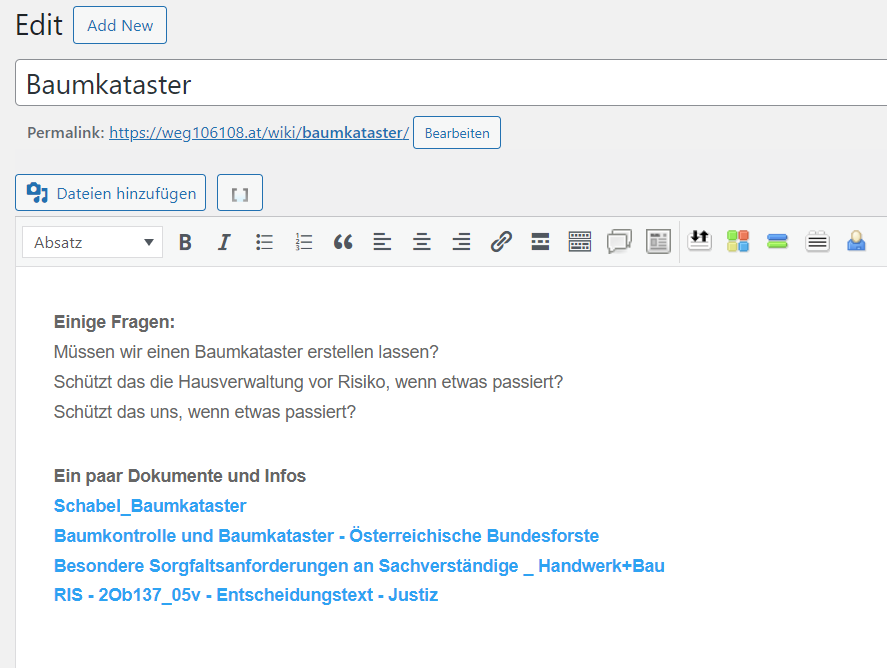Click the Edit page heading

coord(38,25)
